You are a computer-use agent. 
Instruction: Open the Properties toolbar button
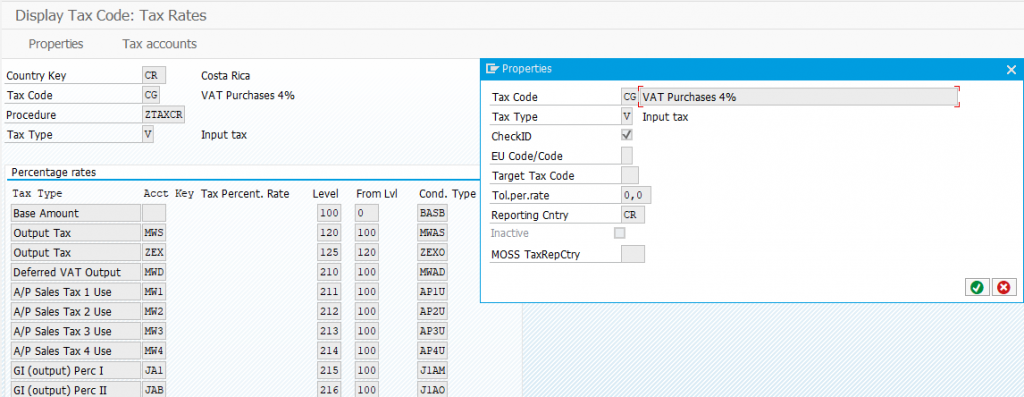[56, 44]
